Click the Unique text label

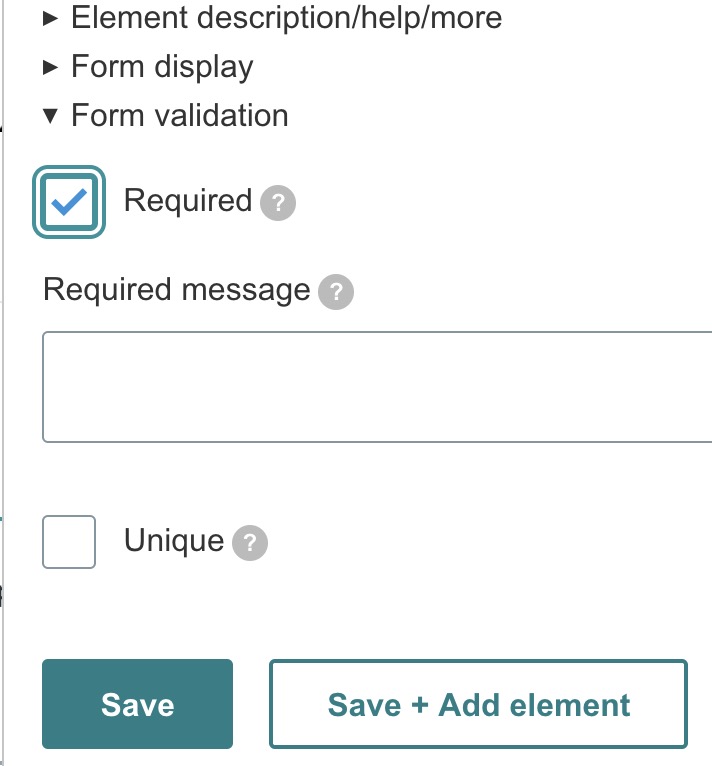(174, 541)
